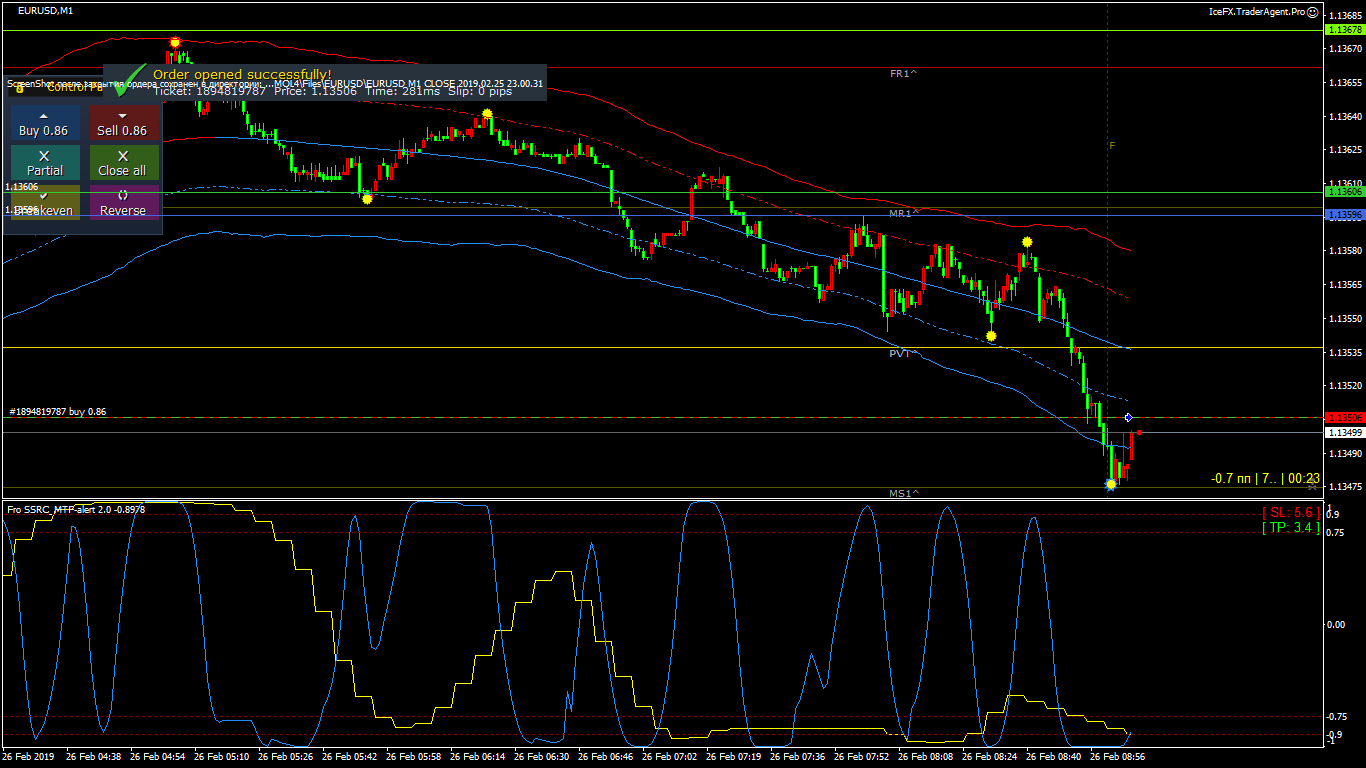
Task: Click the Sell 0.86 button
Action: 123,124
